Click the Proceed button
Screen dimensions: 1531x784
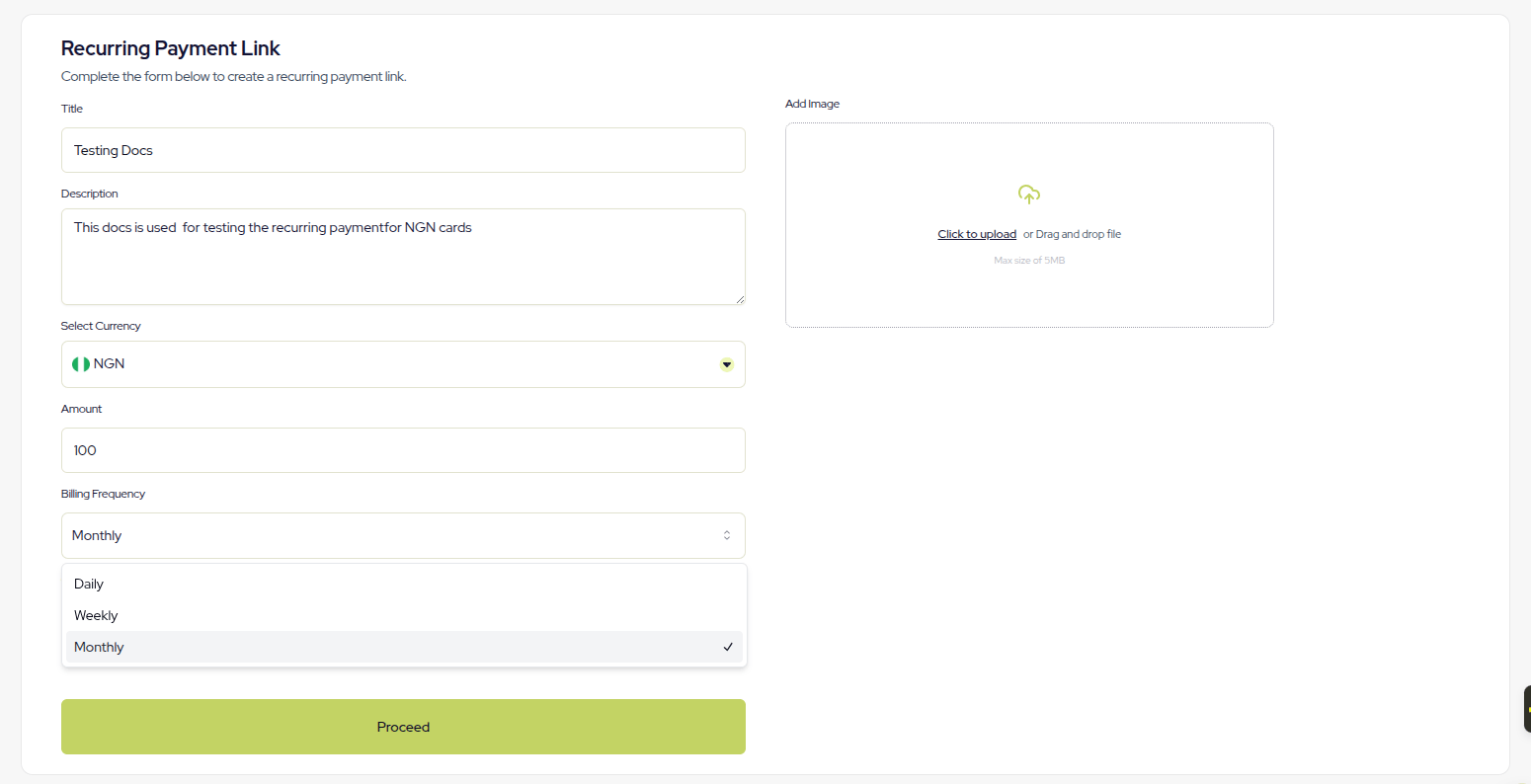[403, 727]
